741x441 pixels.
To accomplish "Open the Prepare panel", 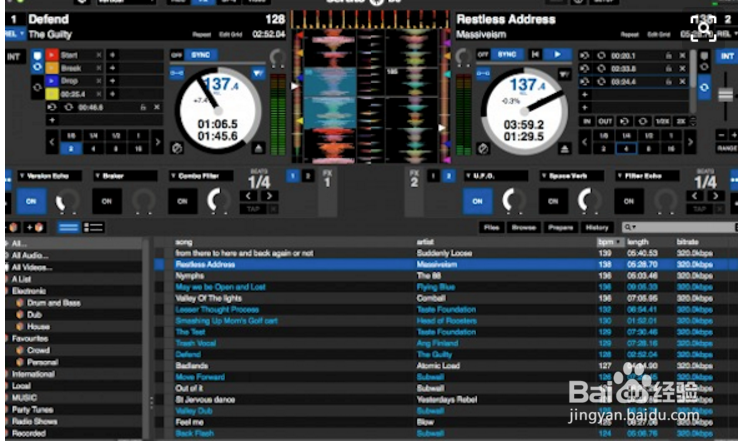I will 560,227.
